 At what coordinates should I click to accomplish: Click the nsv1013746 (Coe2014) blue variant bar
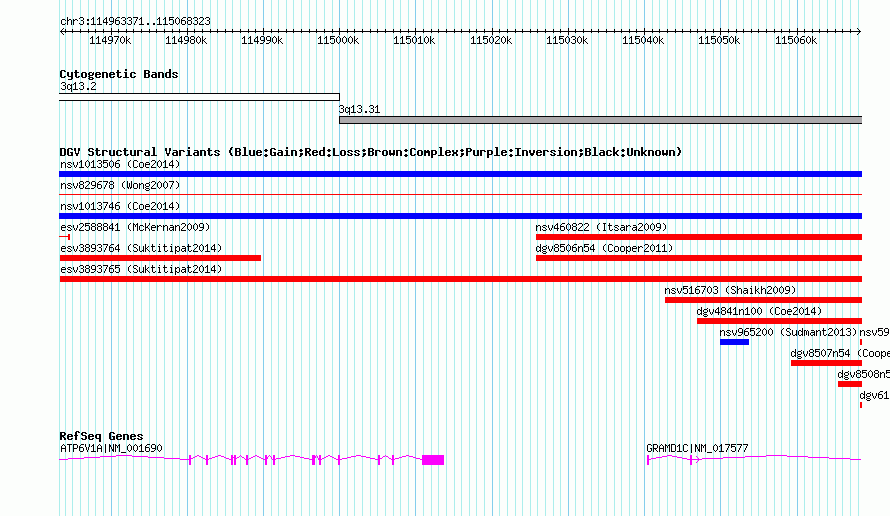tap(460, 216)
